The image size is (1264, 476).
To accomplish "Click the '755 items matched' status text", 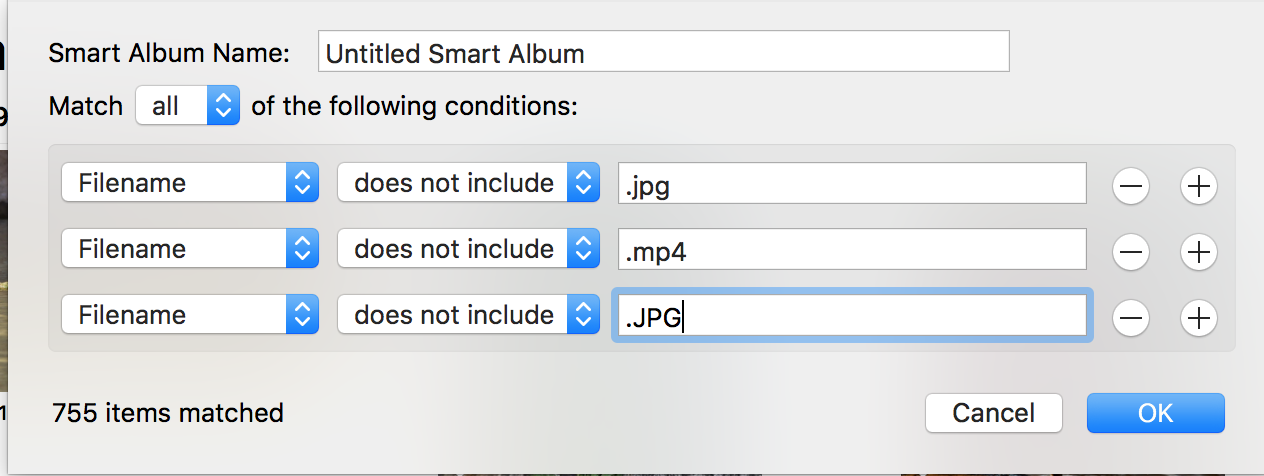I will click(168, 413).
